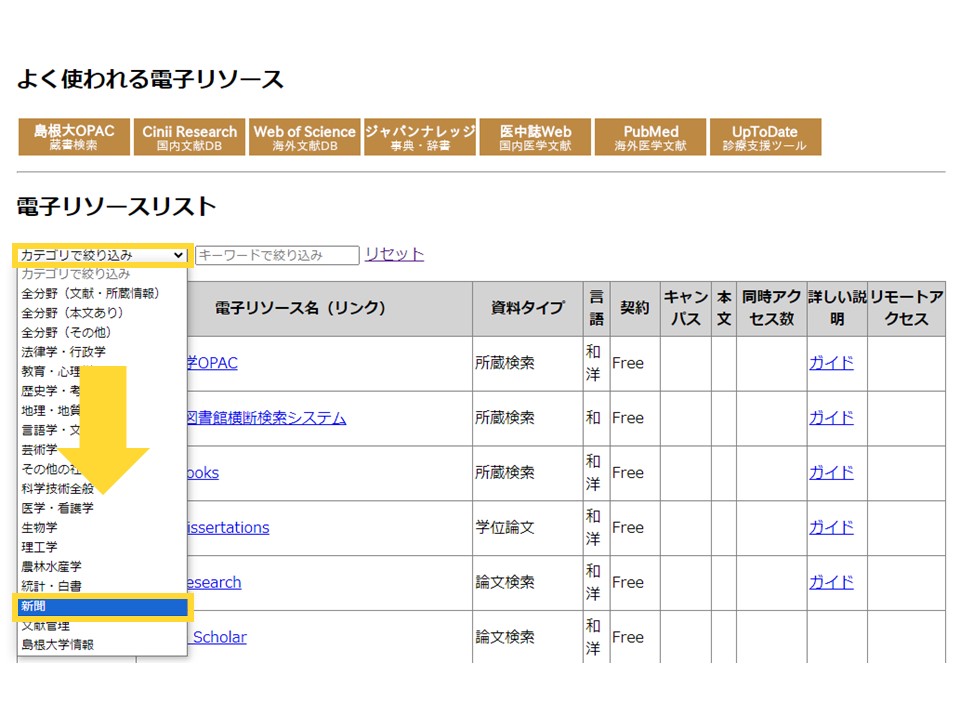Choose 芸術学 from the category list
The image size is (960, 720).
point(102,450)
